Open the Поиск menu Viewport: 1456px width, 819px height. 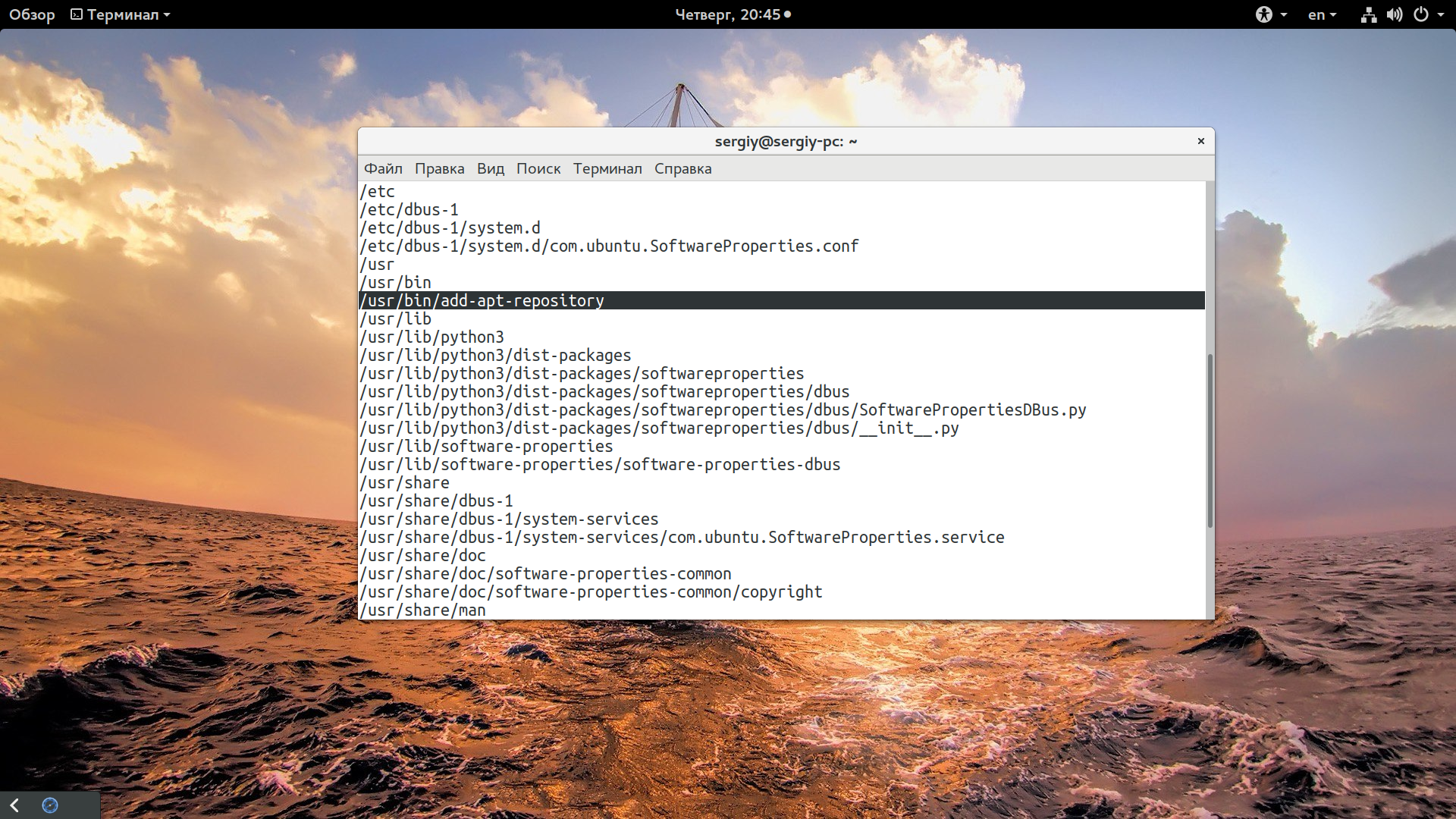538,168
